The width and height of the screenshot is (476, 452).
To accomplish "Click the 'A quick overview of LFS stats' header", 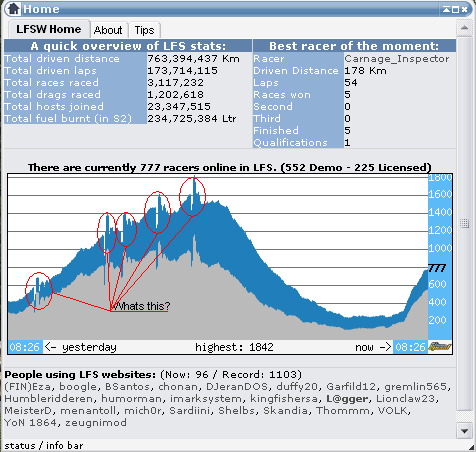I will pos(128,46).
